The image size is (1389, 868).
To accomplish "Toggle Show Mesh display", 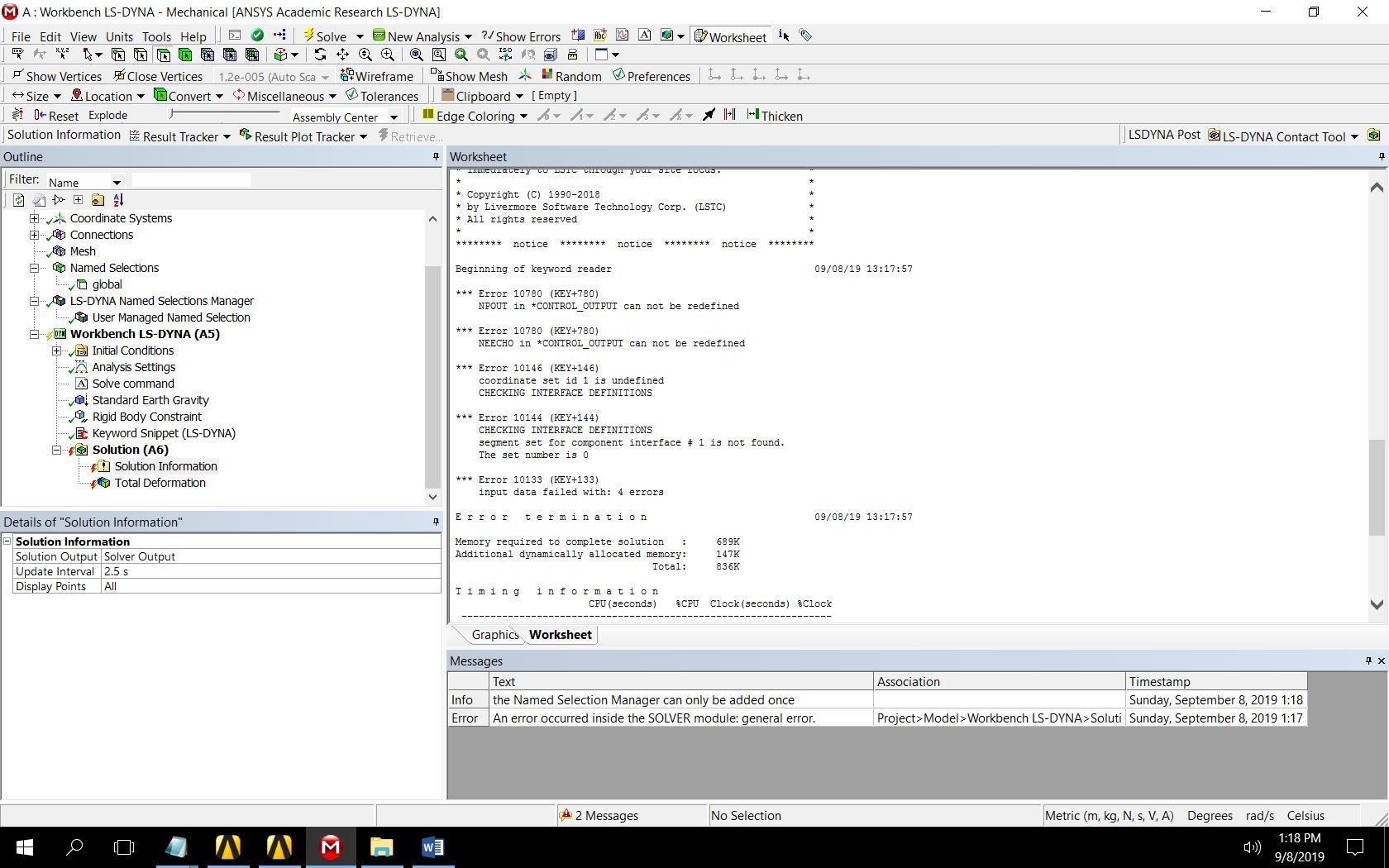I will click(469, 76).
